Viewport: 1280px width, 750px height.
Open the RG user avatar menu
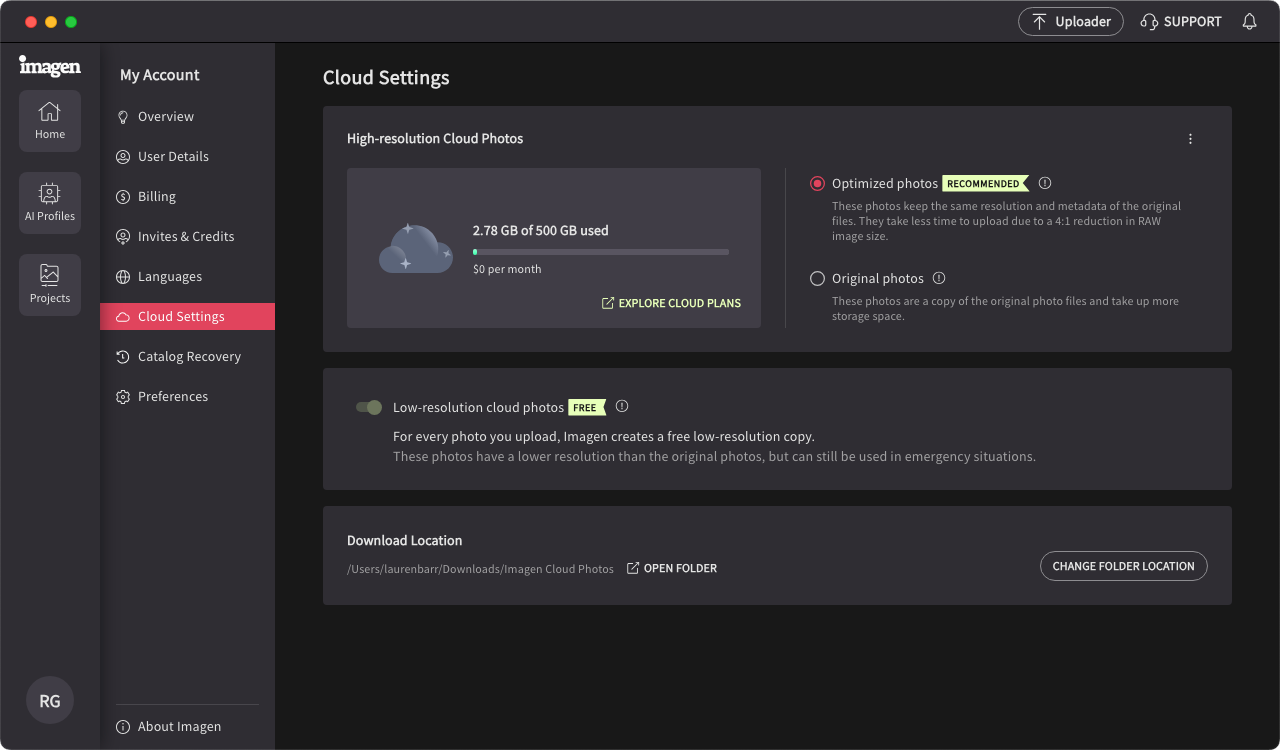pos(50,701)
